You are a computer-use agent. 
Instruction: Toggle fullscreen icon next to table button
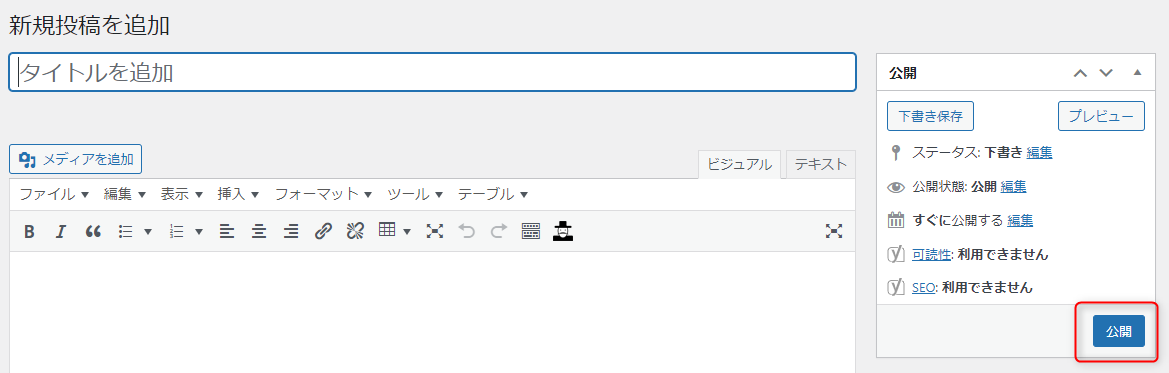[x=435, y=232]
